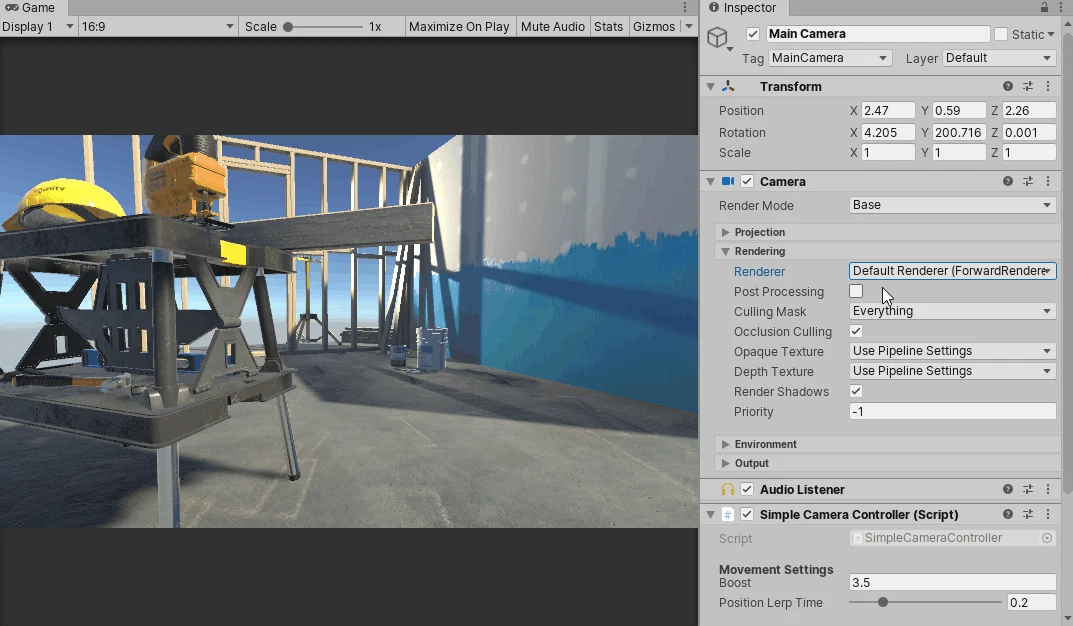Toggle Occlusion Culling checkbox
1073x626 pixels.
pos(856,331)
